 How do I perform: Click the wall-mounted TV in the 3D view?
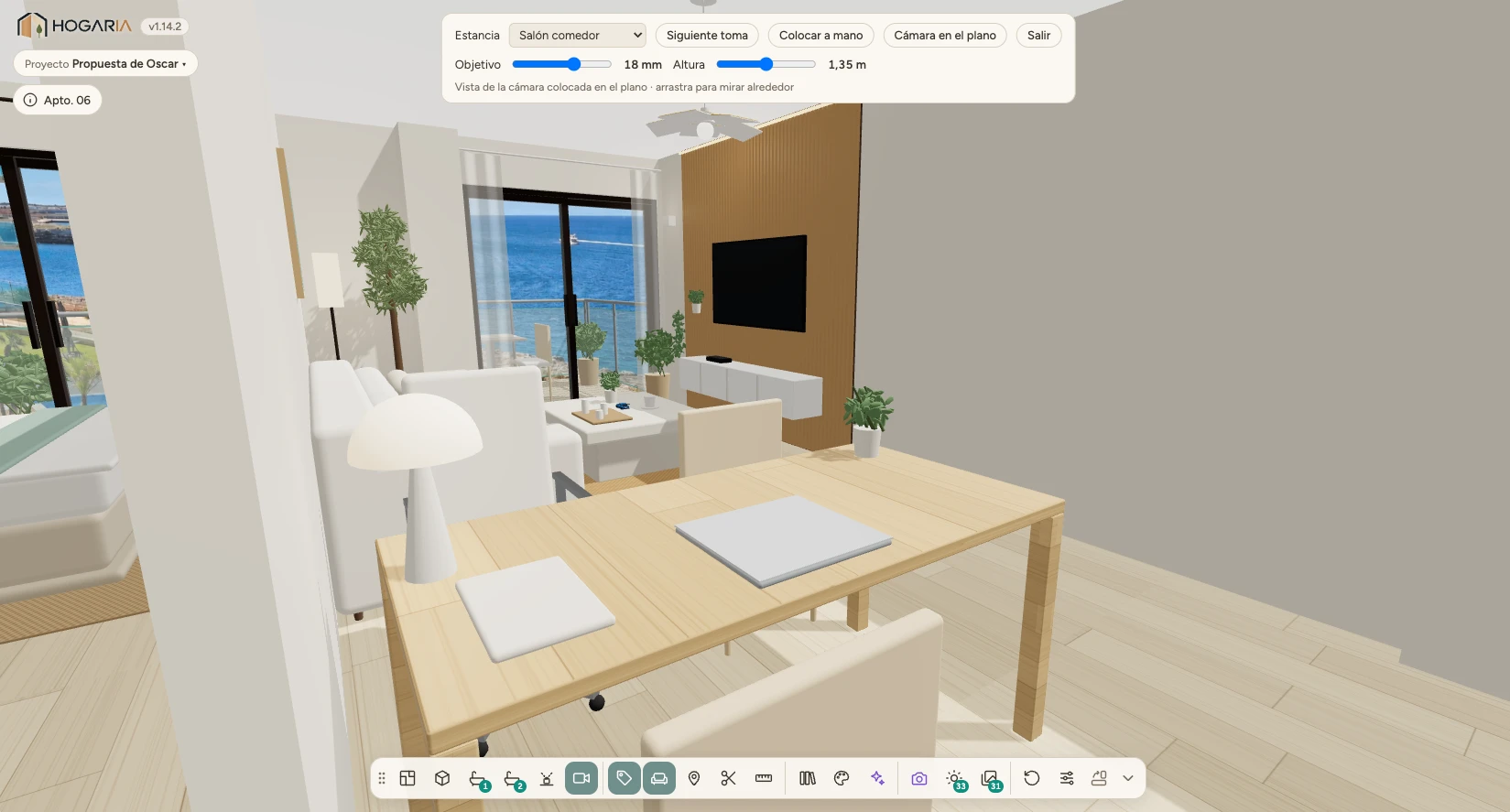pyautogui.click(x=759, y=283)
